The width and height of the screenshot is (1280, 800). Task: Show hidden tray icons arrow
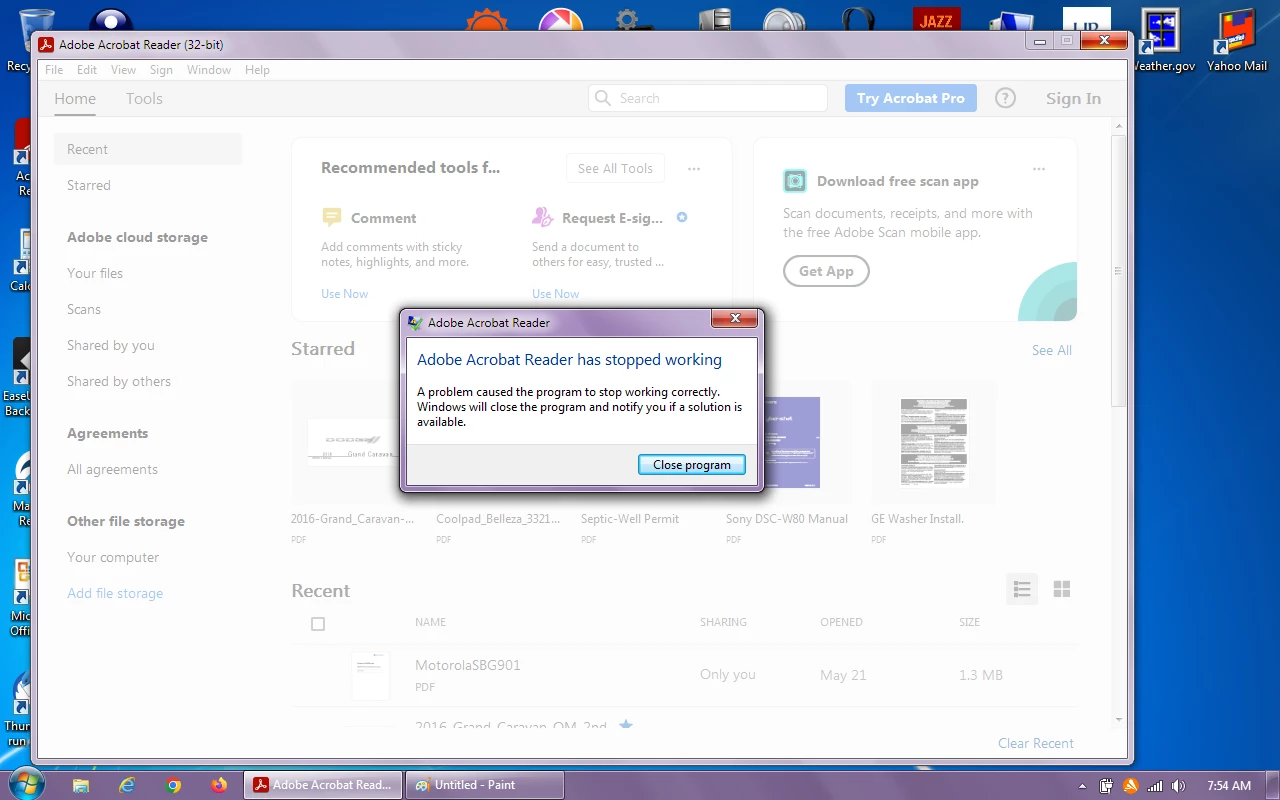pos(1082,786)
